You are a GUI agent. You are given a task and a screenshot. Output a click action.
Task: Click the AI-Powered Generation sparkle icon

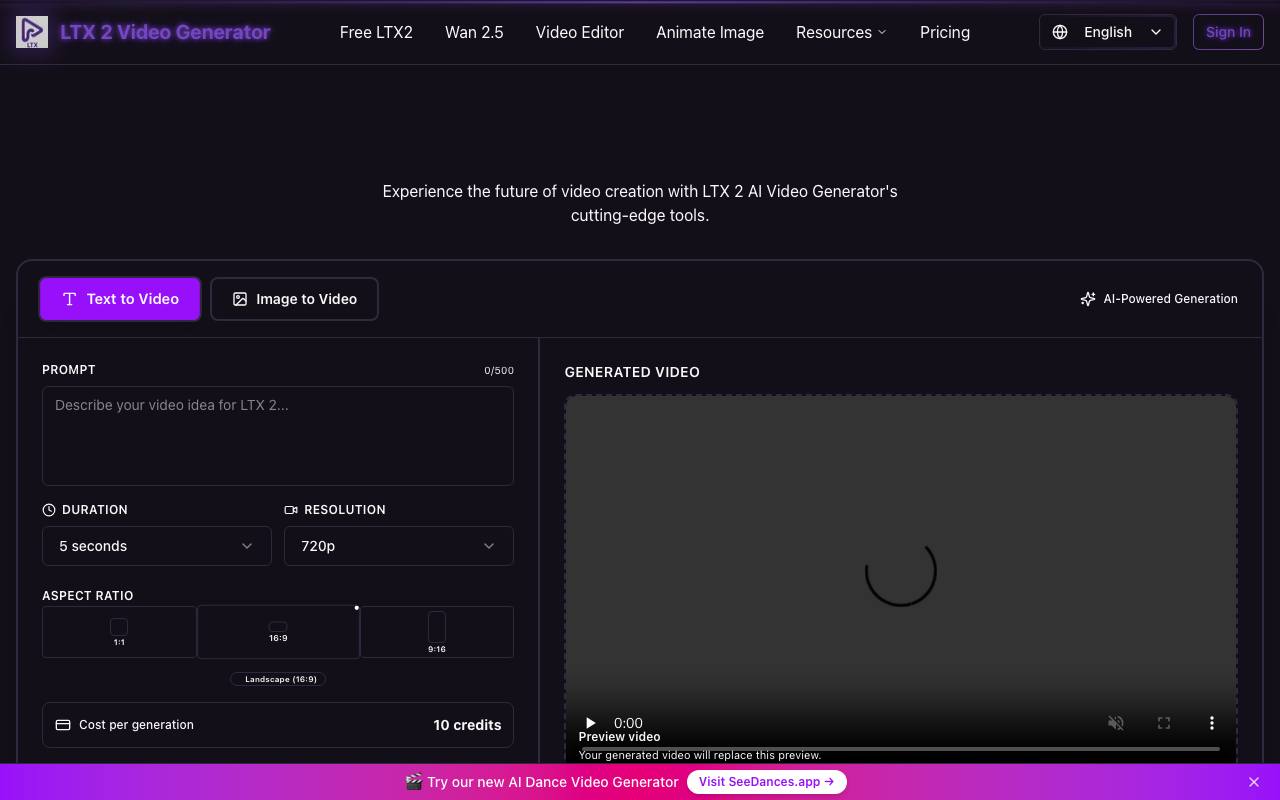click(x=1088, y=299)
